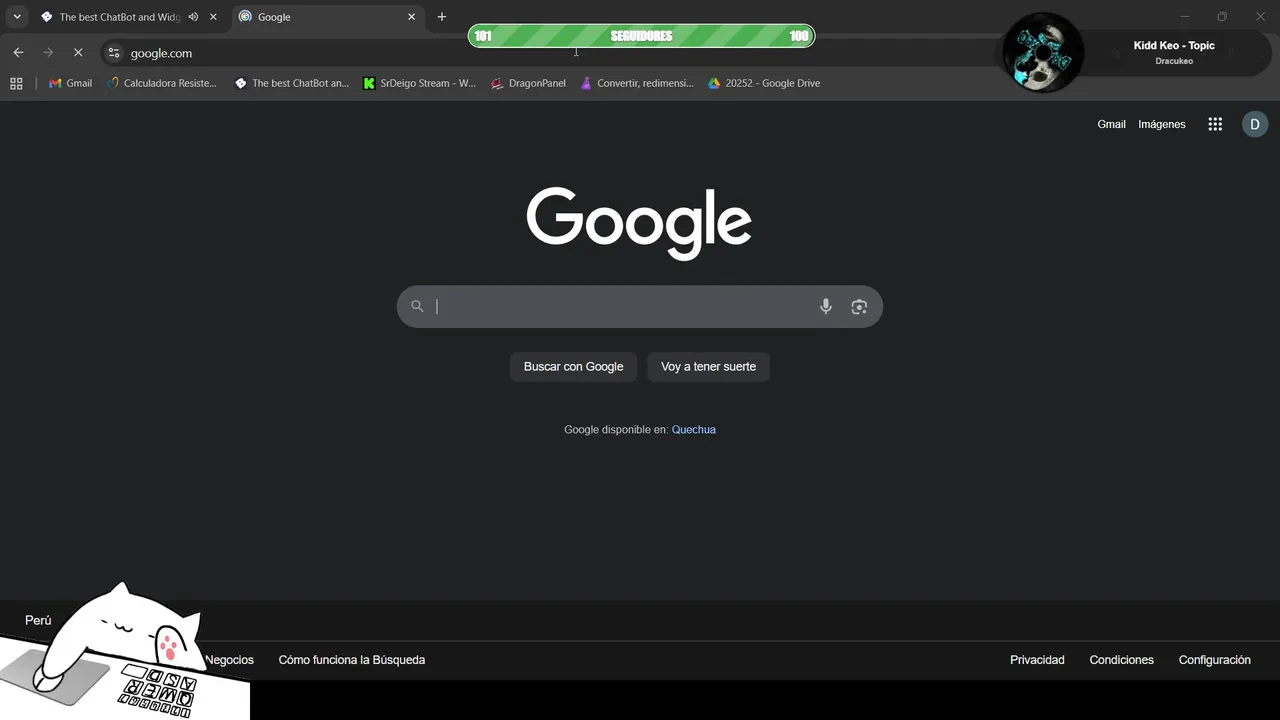Select the Google tab
The image size is (1280, 720).
click(x=327, y=17)
